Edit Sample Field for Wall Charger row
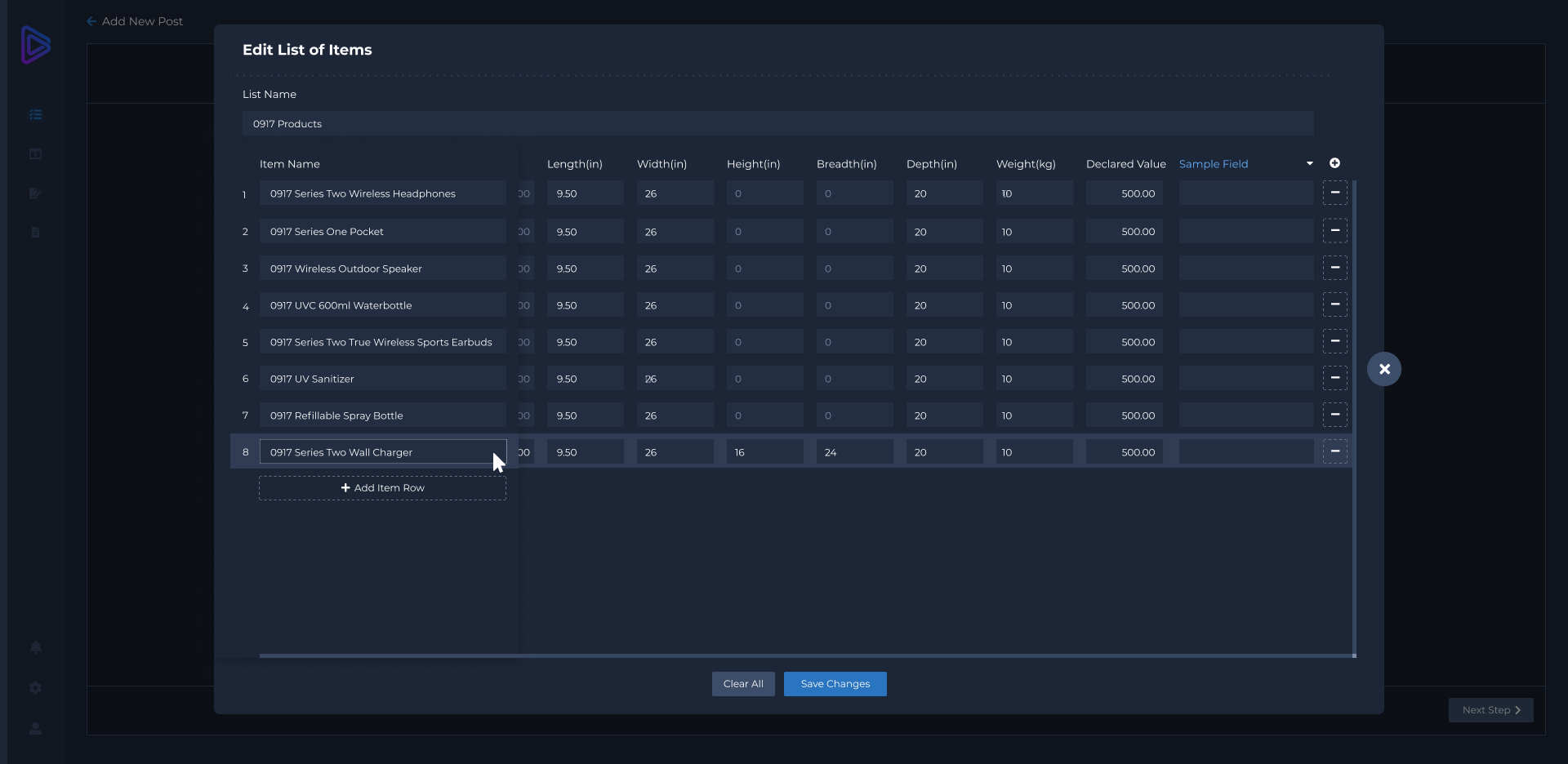 pos(1246,452)
